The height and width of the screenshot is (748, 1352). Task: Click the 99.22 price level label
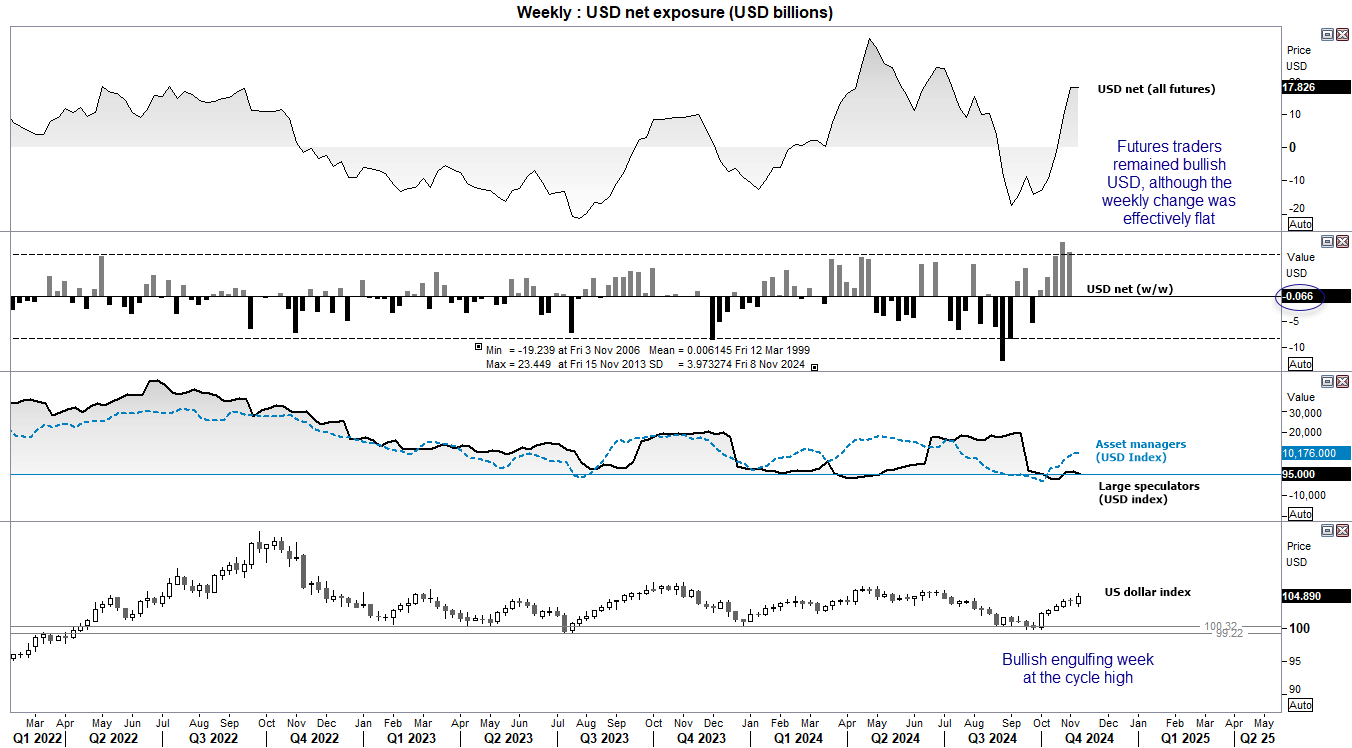[1230, 633]
